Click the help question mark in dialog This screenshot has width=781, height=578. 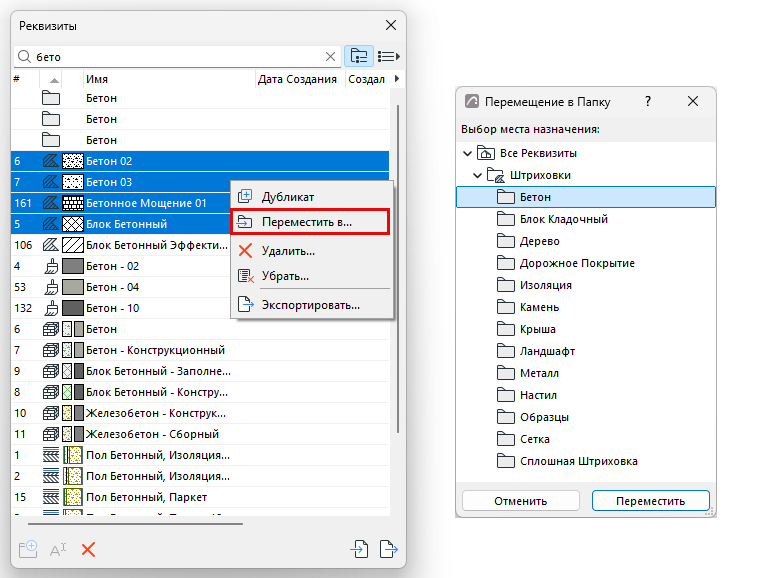(648, 102)
